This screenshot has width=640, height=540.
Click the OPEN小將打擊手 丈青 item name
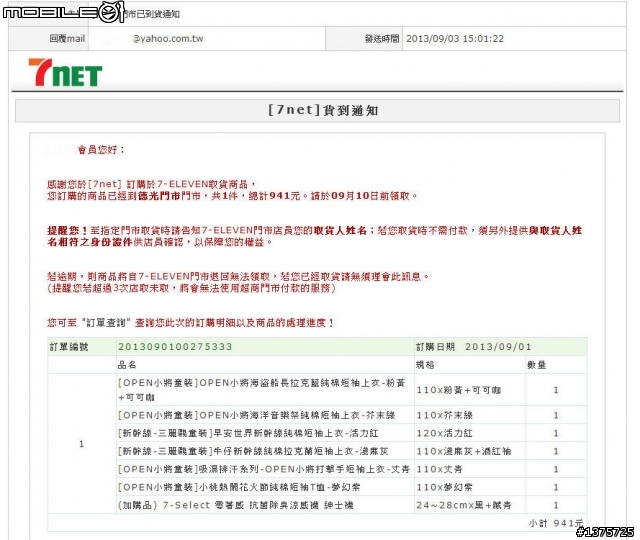tap(264, 469)
